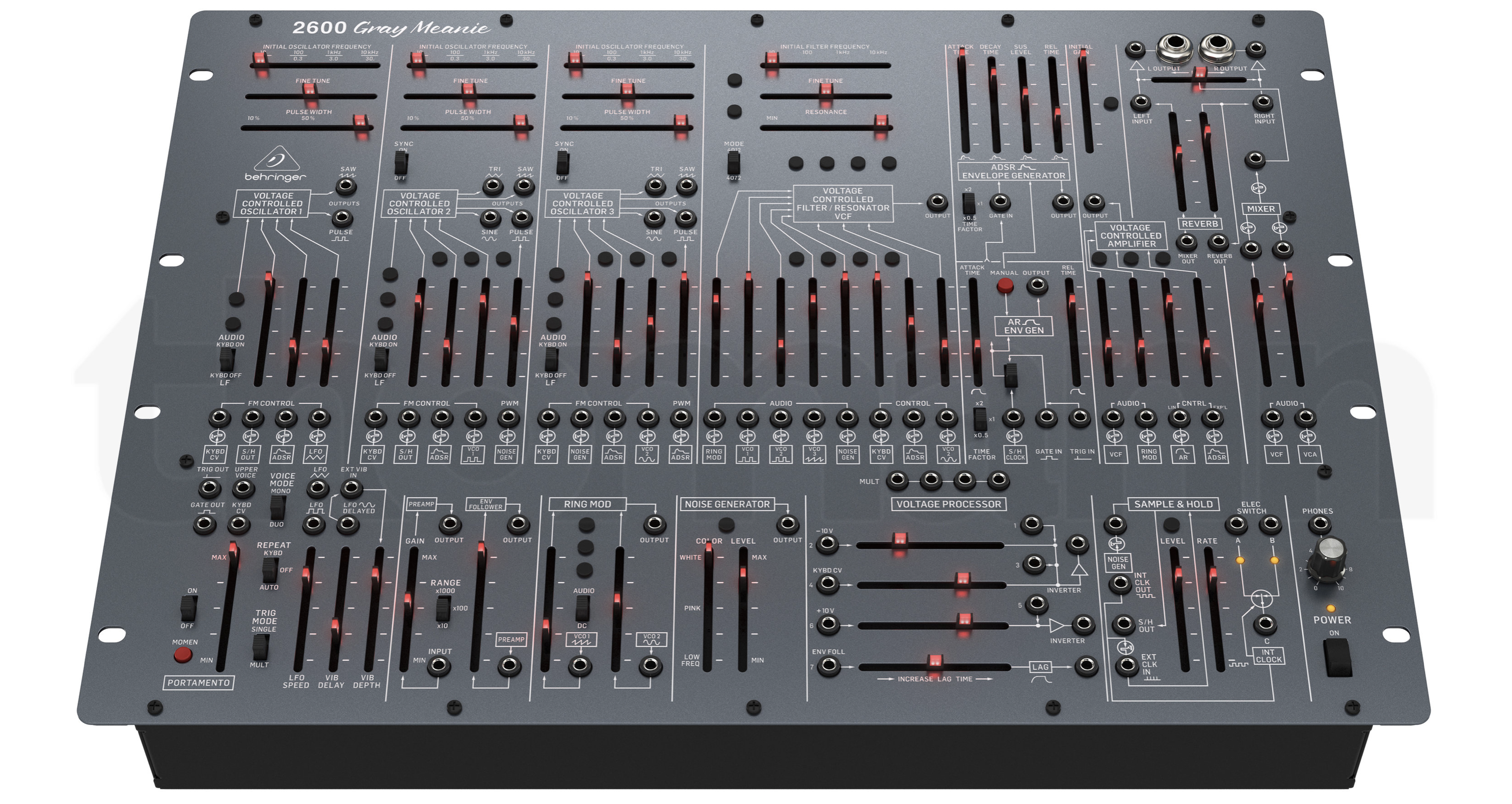Click the behringer logo
Screen dimensions: 1512x804
click(x=275, y=165)
